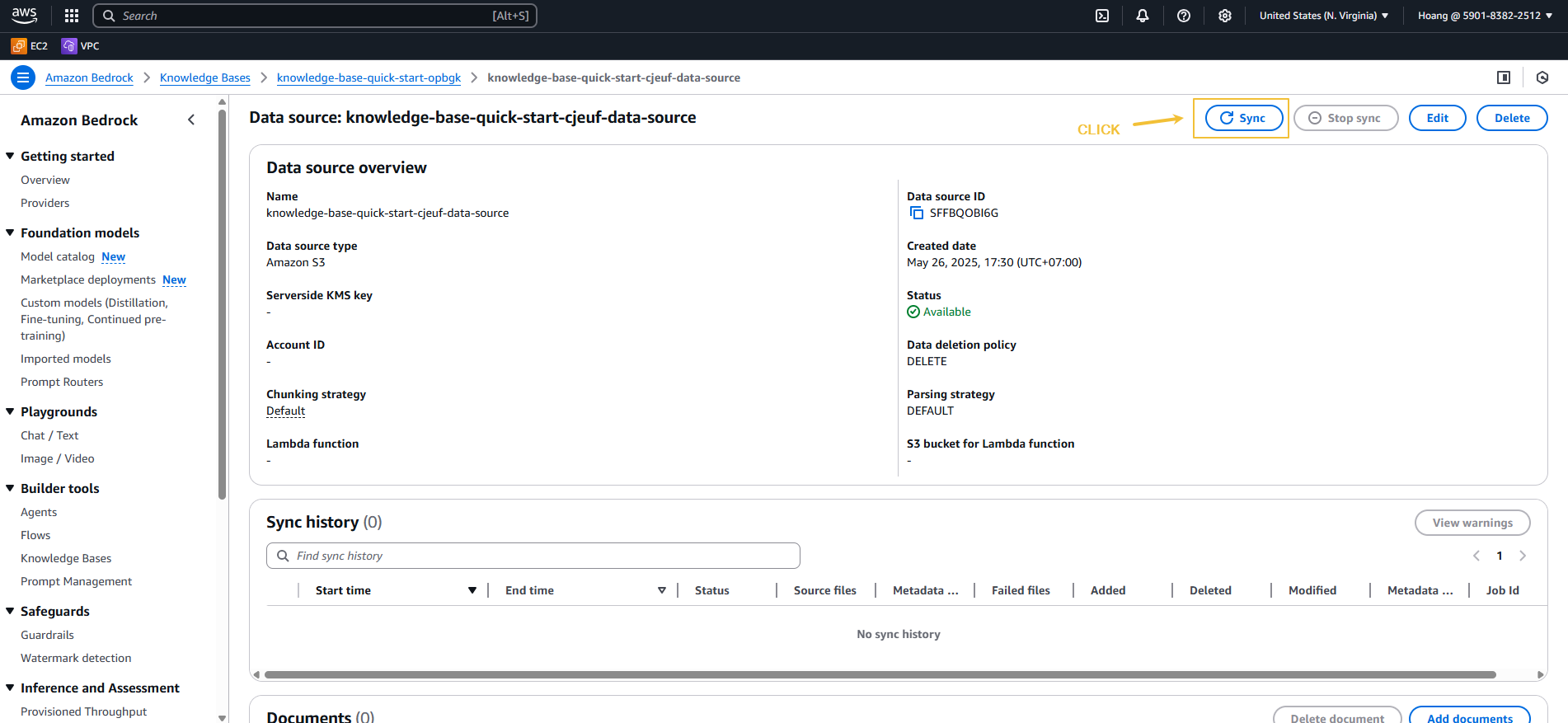
Task: Delete the data source
Action: pos(1512,118)
